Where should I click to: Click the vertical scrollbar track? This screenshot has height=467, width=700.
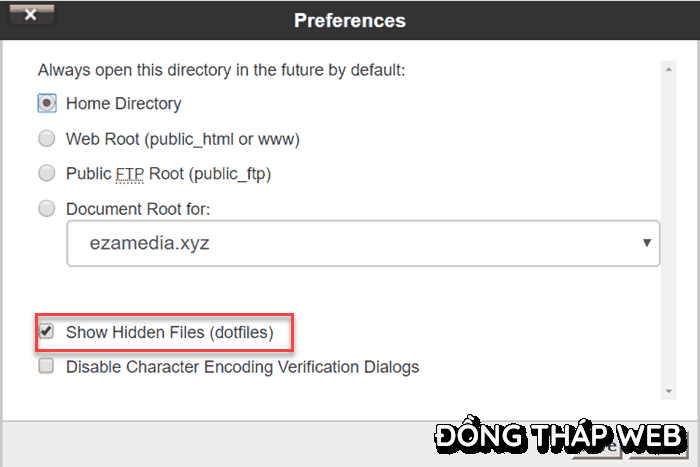(x=668, y=230)
